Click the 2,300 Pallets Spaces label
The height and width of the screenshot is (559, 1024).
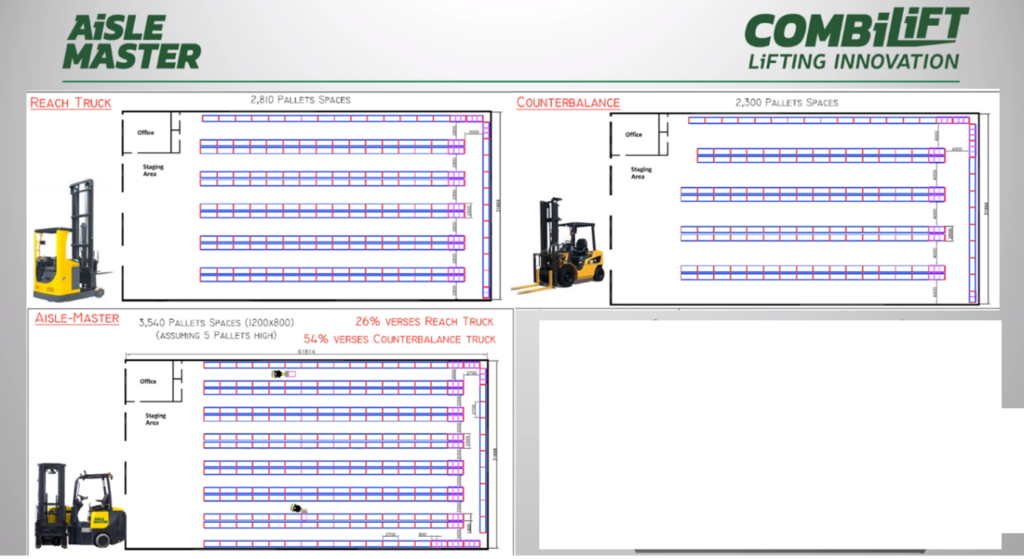click(786, 102)
